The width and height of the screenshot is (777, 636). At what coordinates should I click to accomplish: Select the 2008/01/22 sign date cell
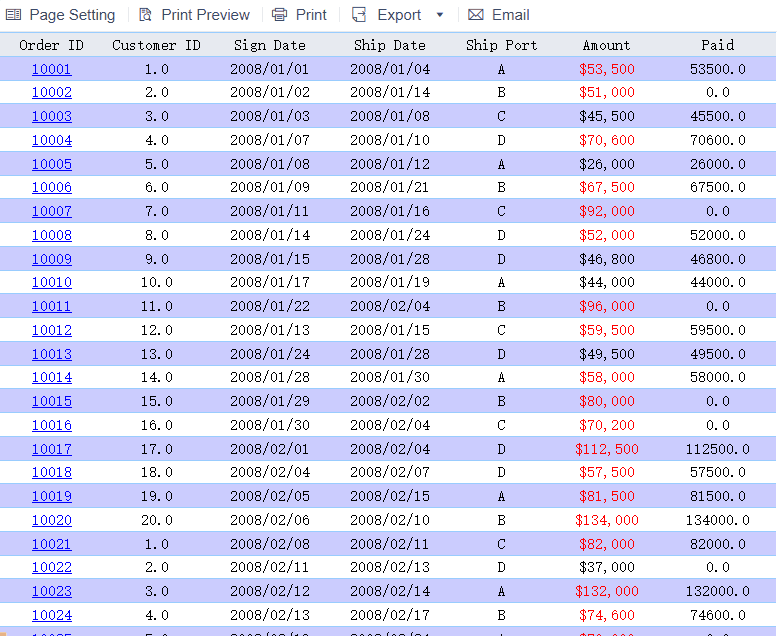pyautogui.click(x=270, y=306)
